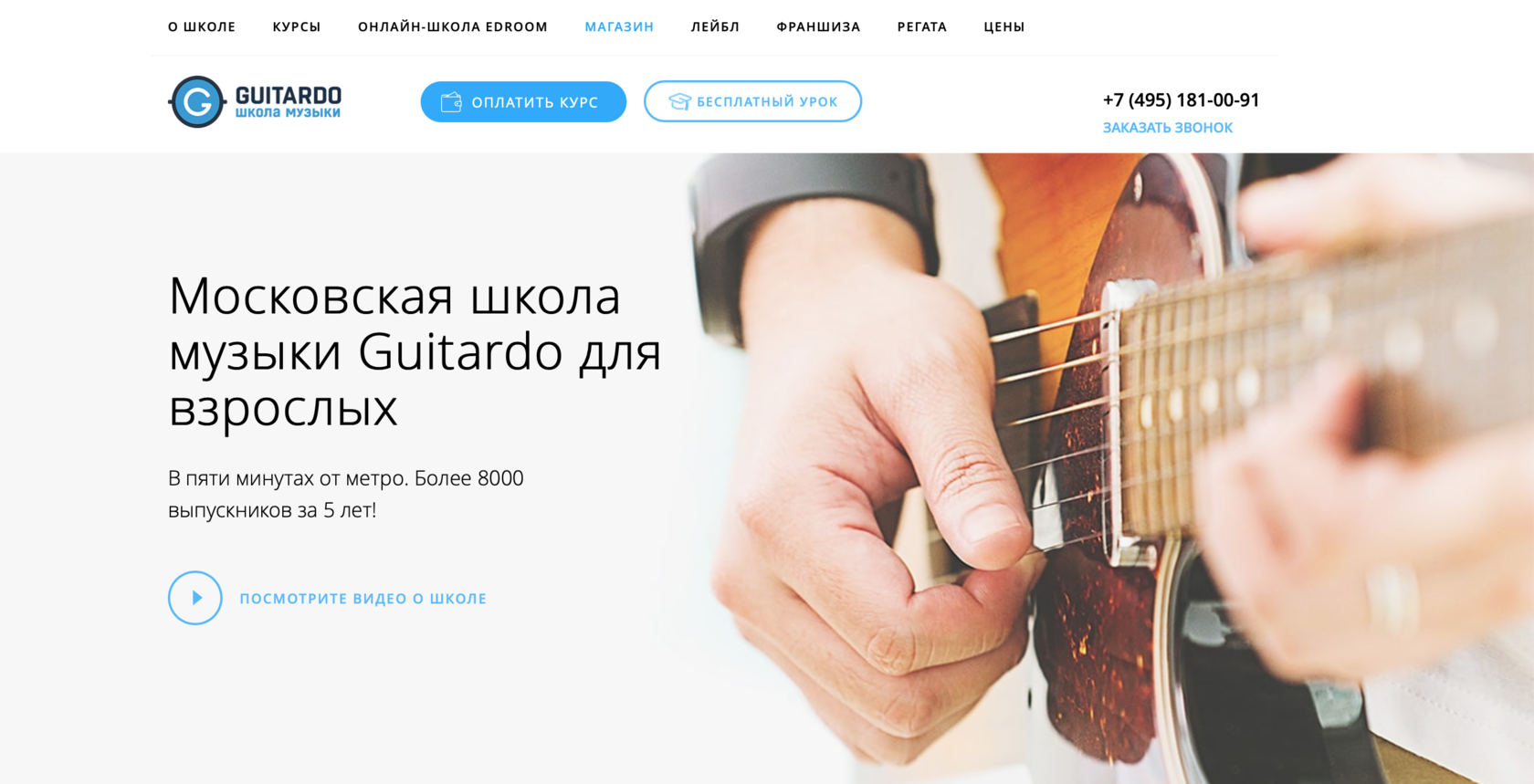The width and height of the screenshot is (1534, 784).
Task: Click the Заказать звонок link
Action: click(1168, 128)
